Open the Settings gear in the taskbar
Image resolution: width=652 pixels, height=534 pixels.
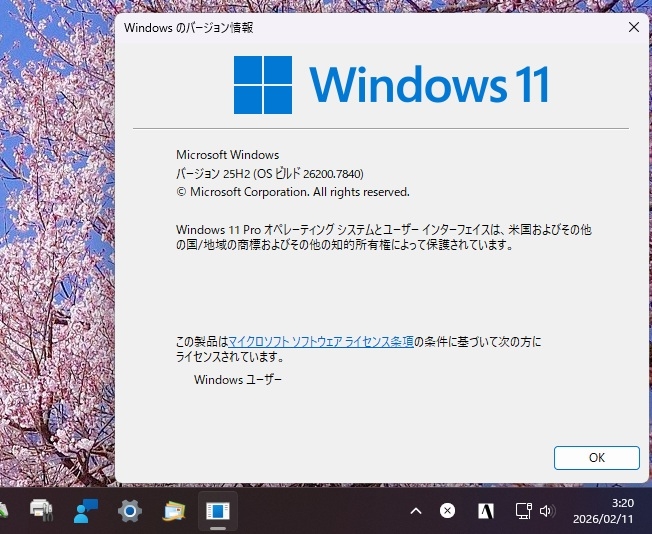coord(130,510)
